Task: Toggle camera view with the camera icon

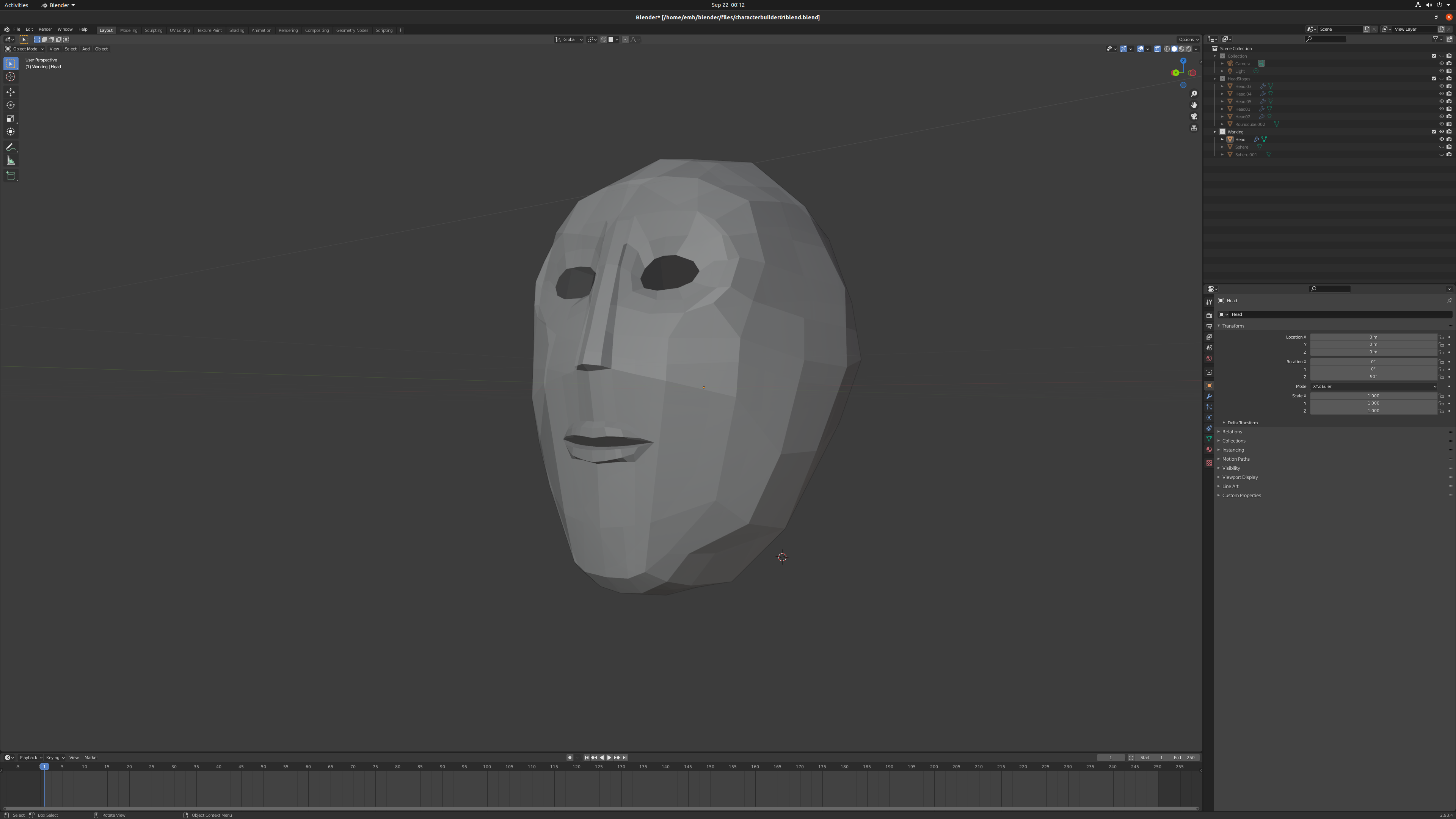Action: (x=1194, y=116)
